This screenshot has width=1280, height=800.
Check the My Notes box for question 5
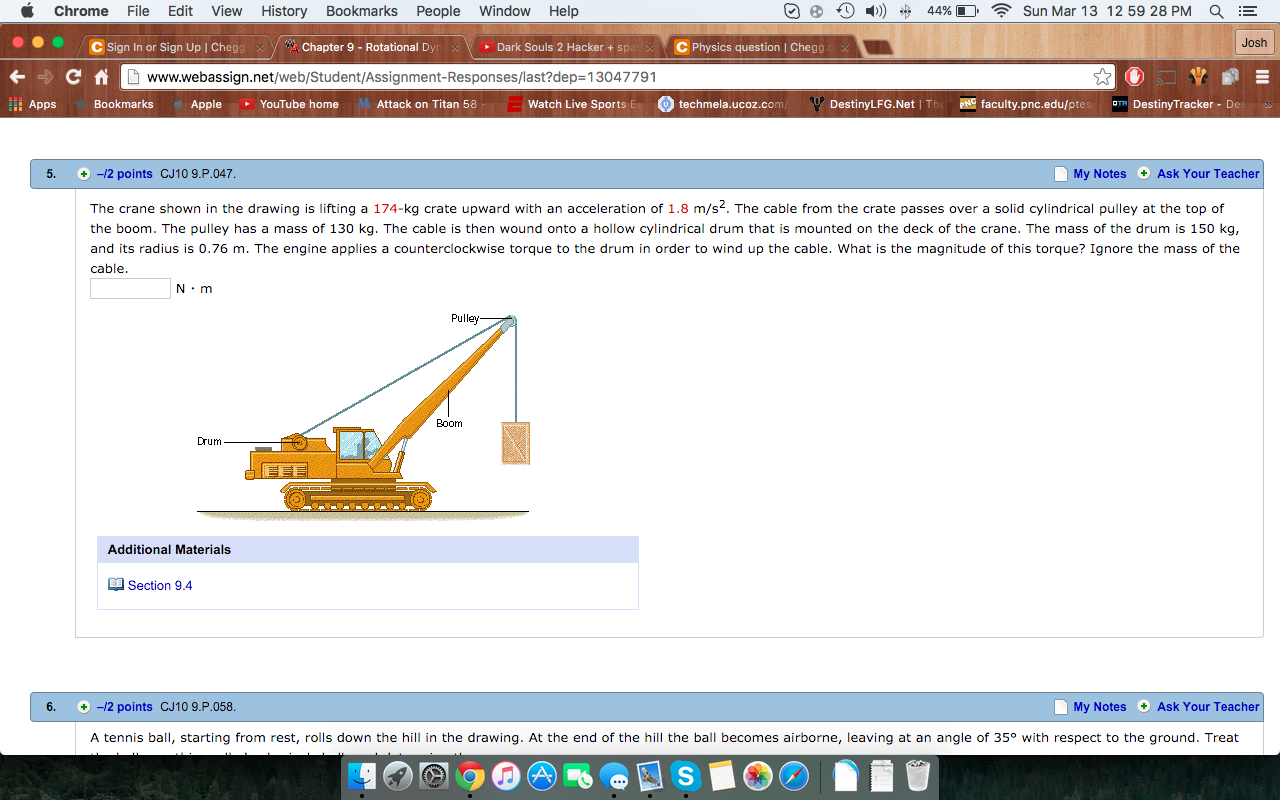coord(1059,173)
